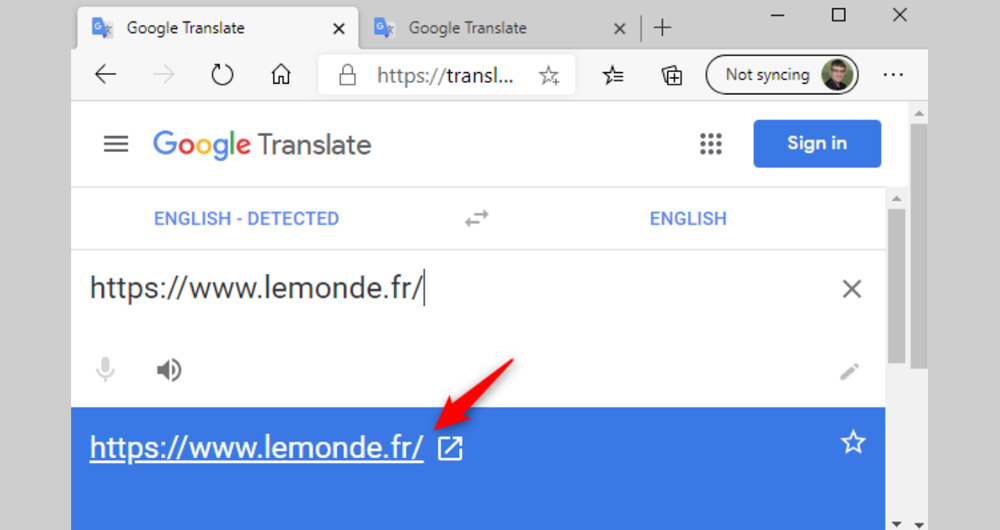Open the Google apps grid
Image resolution: width=1000 pixels, height=530 pixels.
pos(710,144)
